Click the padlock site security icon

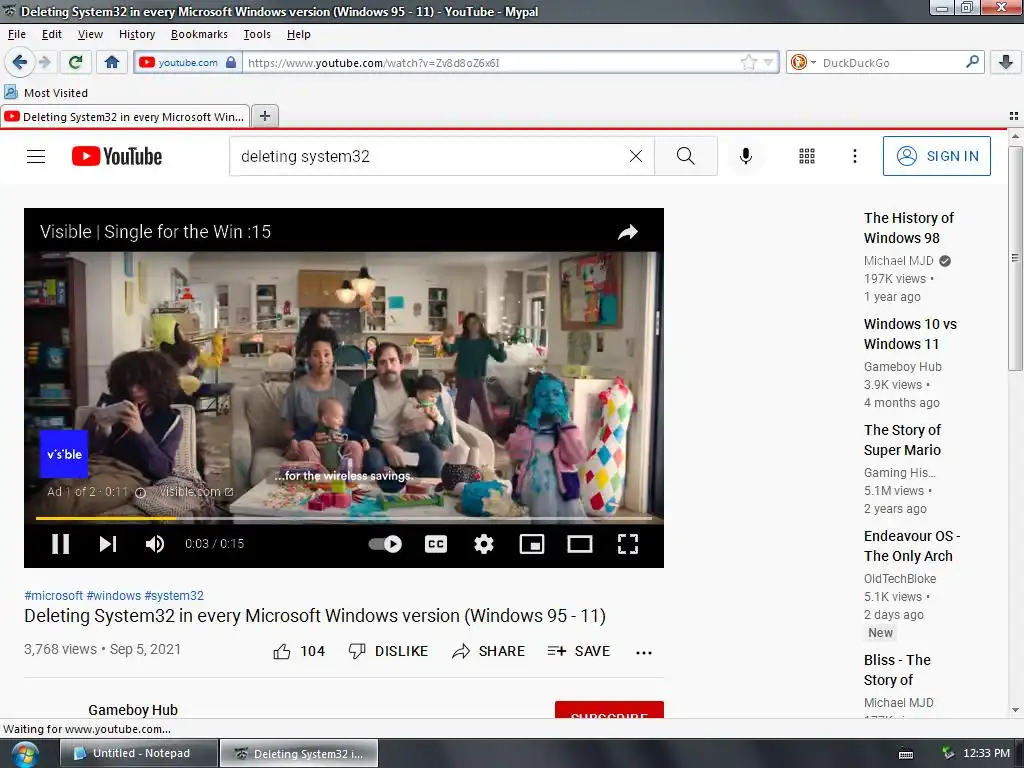(231, 63)
